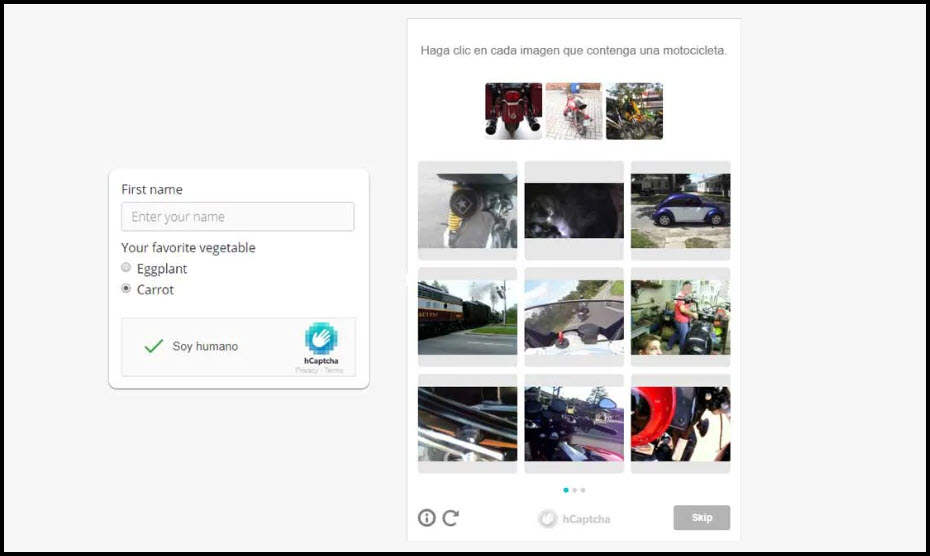
Task: Open the Terms link under hCaptcha logo
Action: point(333,370)
